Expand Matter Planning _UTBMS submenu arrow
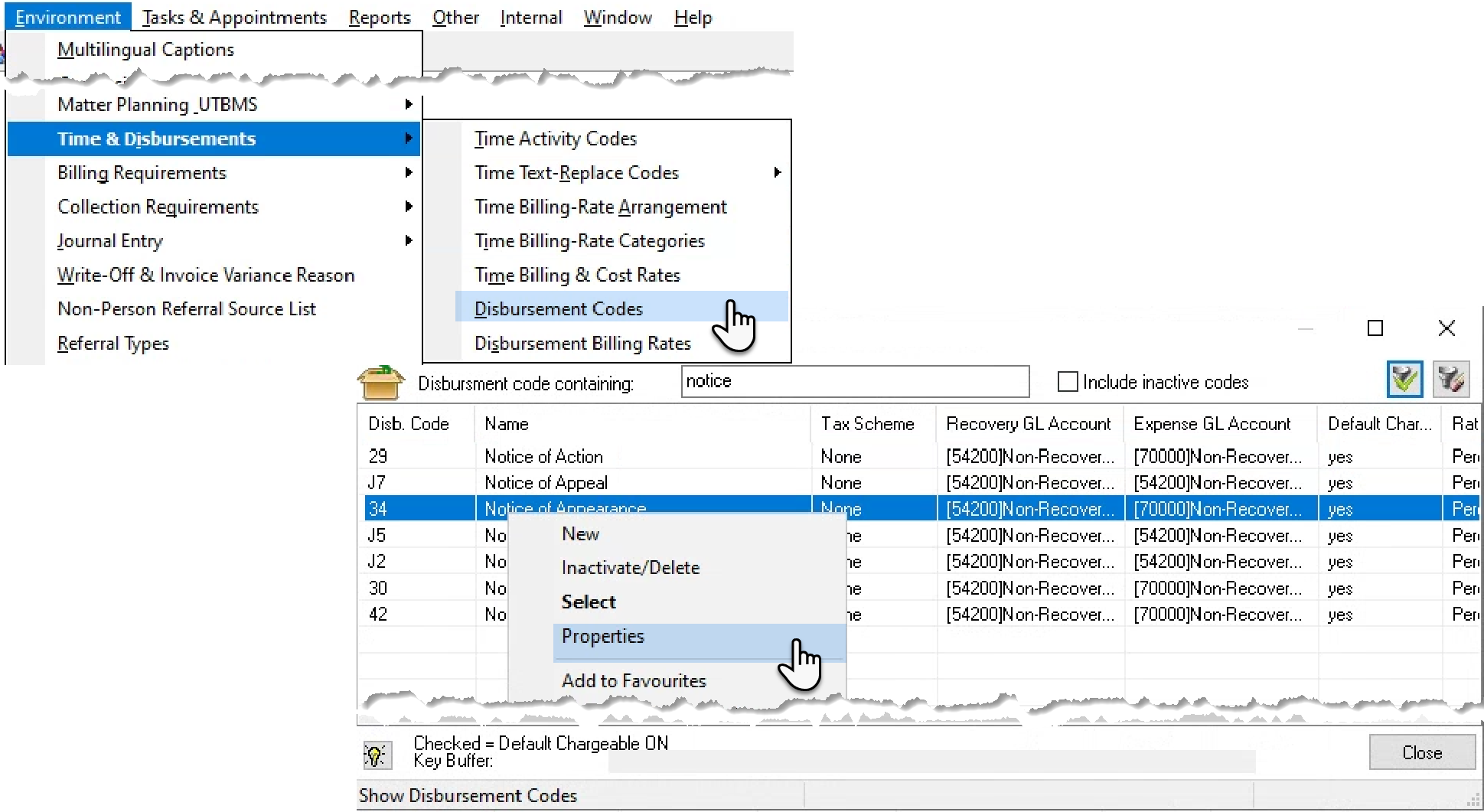The width and height of the screenshot is (1484, 812). coord(409,104)
